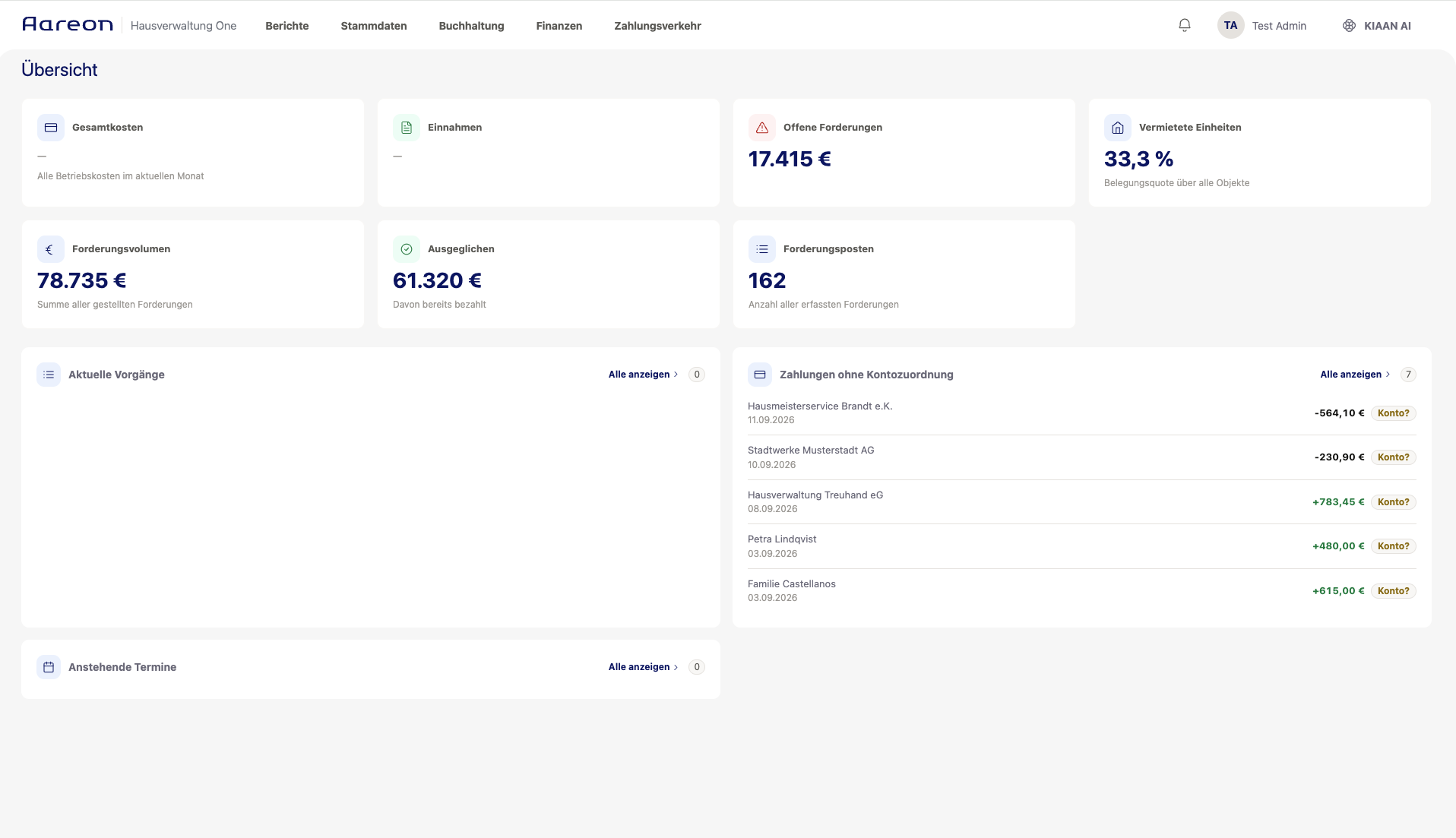Screen dimensions: 1456x838
Task: Click the 0 count badge in Aktuelle Vorgänge
Action: pyautogui.click(x=697, y=375)
